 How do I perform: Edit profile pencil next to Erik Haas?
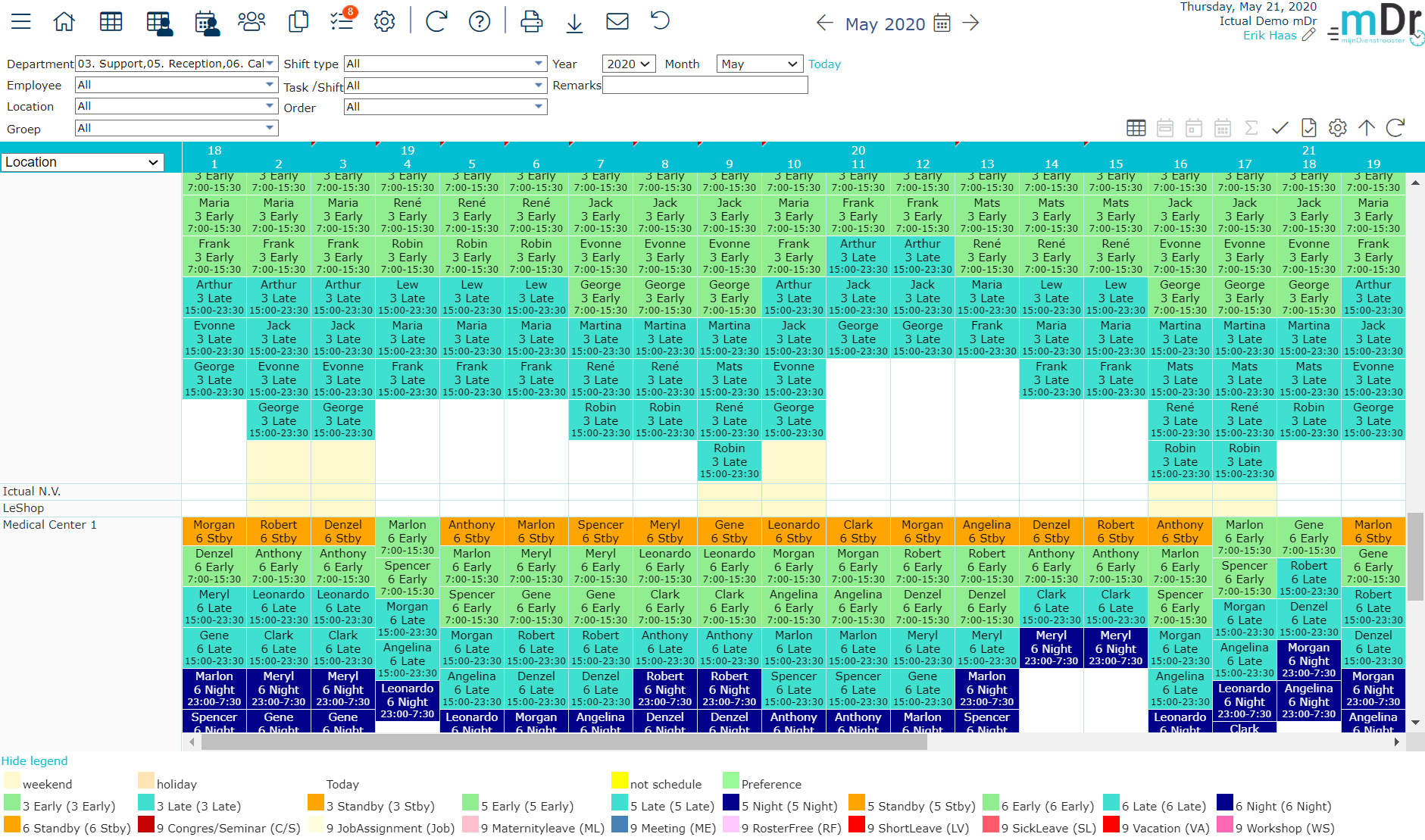1308,35
